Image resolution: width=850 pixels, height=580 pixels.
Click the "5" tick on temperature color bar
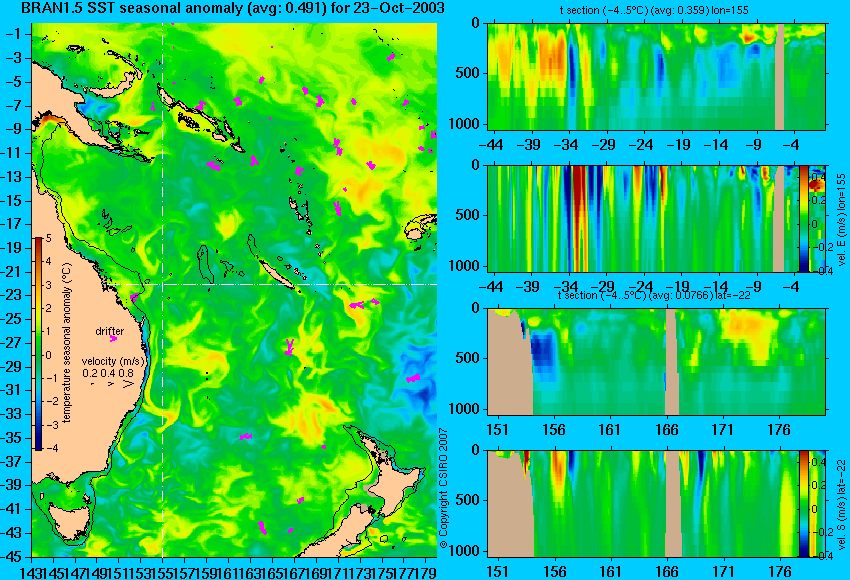click(48, 238)
